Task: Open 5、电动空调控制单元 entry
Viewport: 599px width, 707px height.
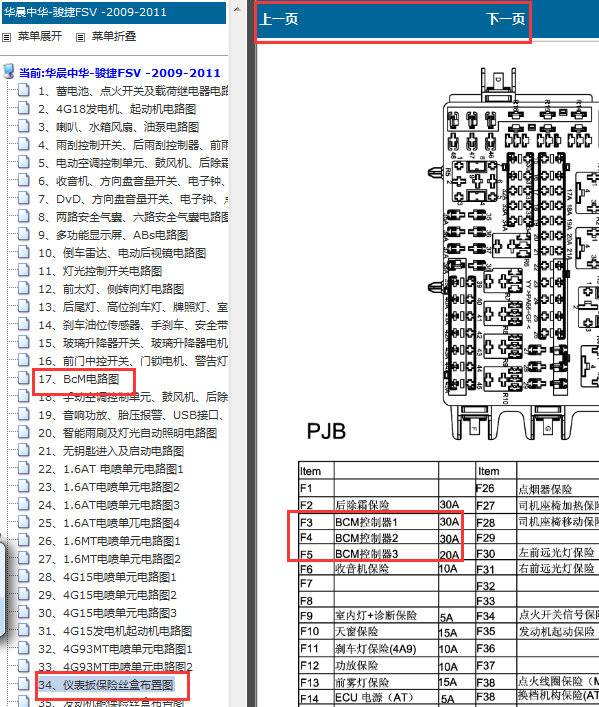Action: 133,163
